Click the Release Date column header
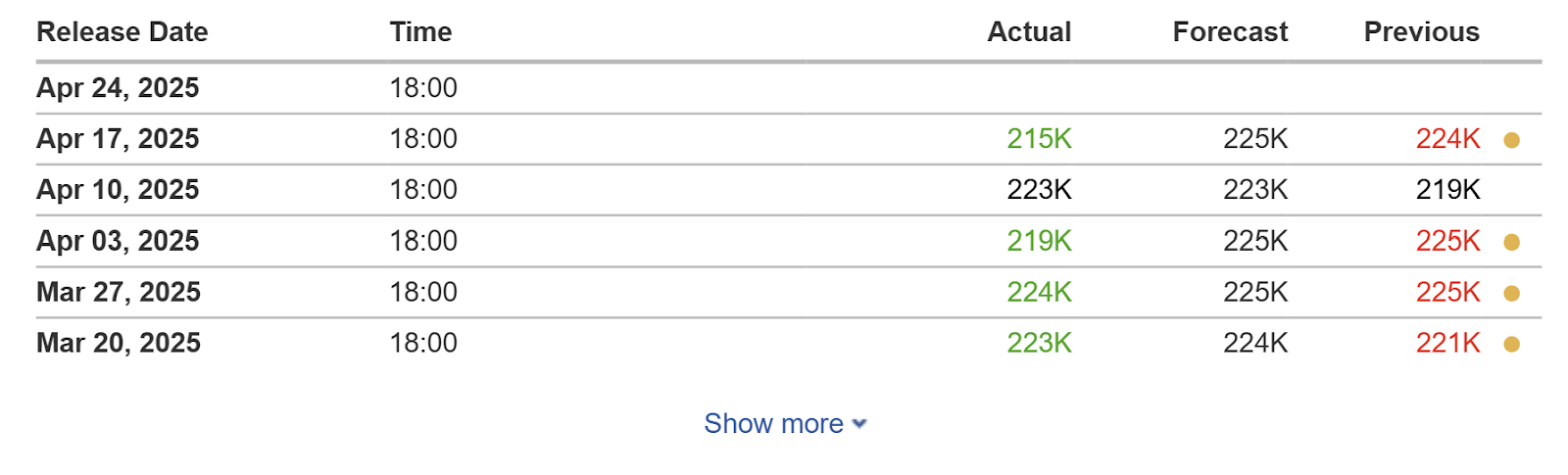Screen dimensions: 1568x475 click(x=122, y=32)
